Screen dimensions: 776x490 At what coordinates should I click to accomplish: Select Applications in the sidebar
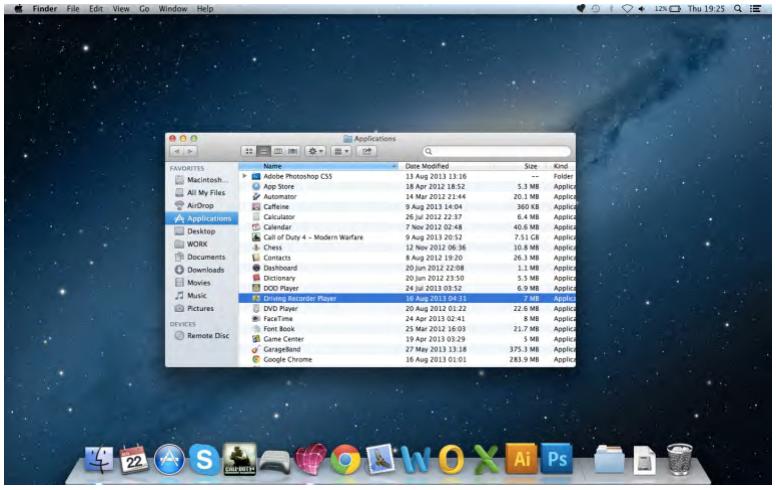201,219
